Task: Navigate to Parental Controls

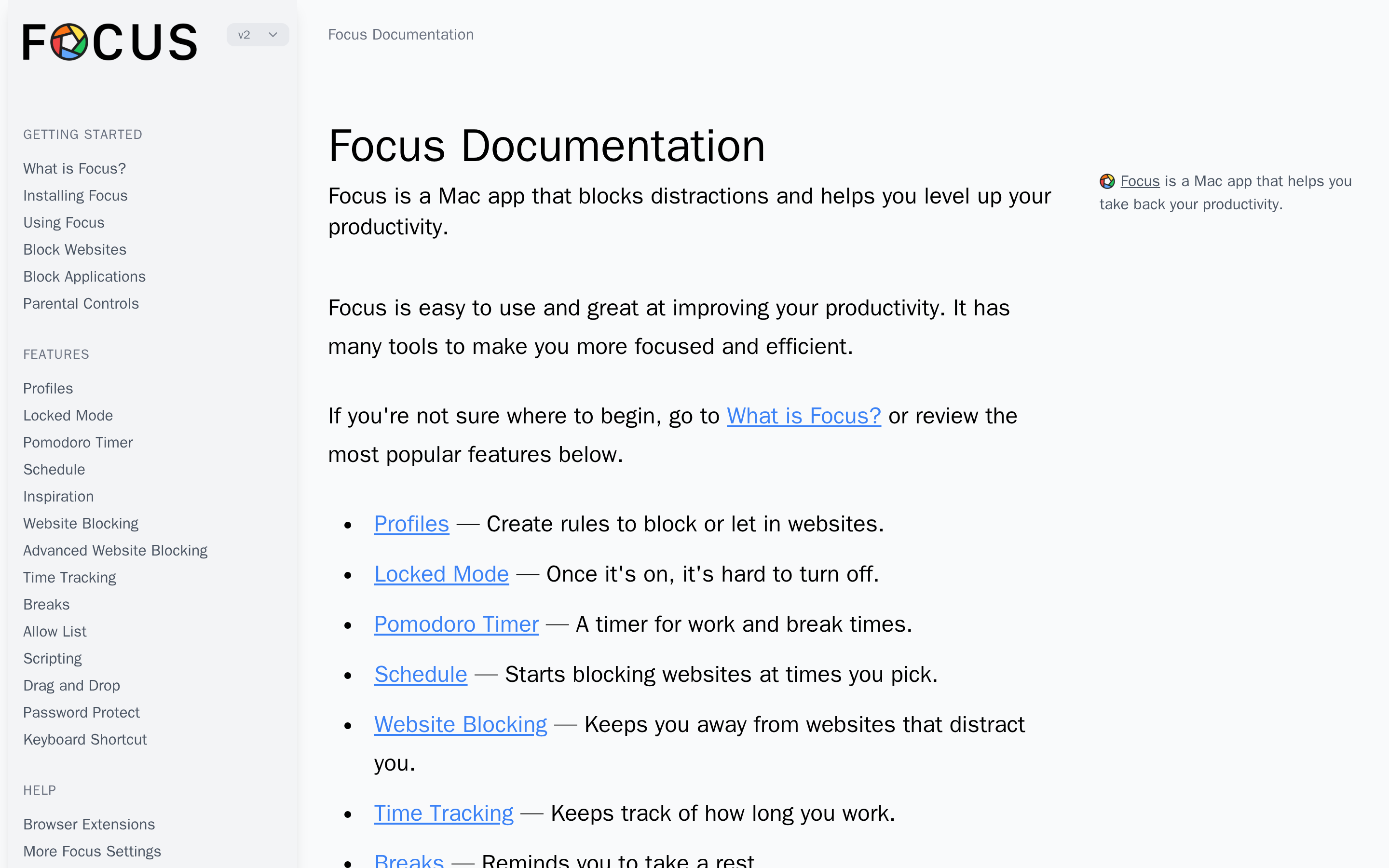Action: pyautogui.click(x=81, y=303)
